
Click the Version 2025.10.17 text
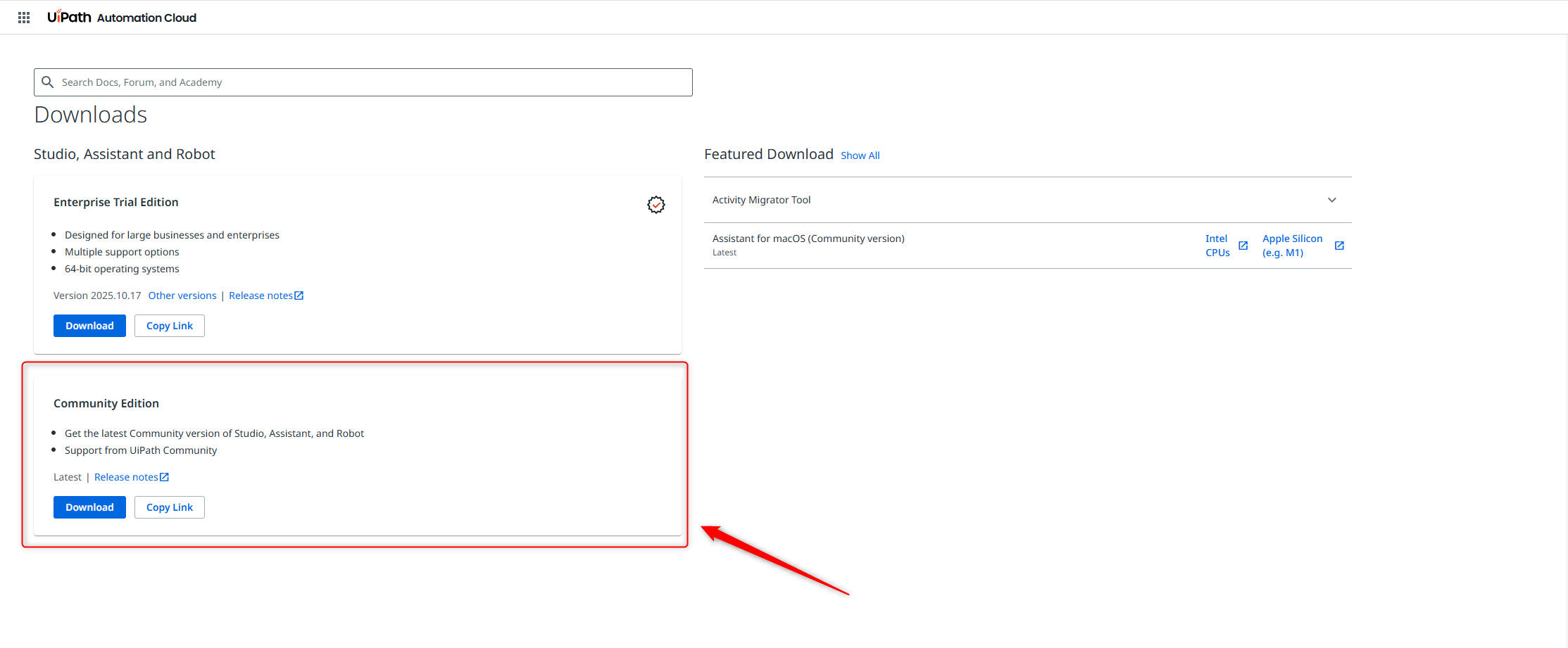click(x=97, y=296)
